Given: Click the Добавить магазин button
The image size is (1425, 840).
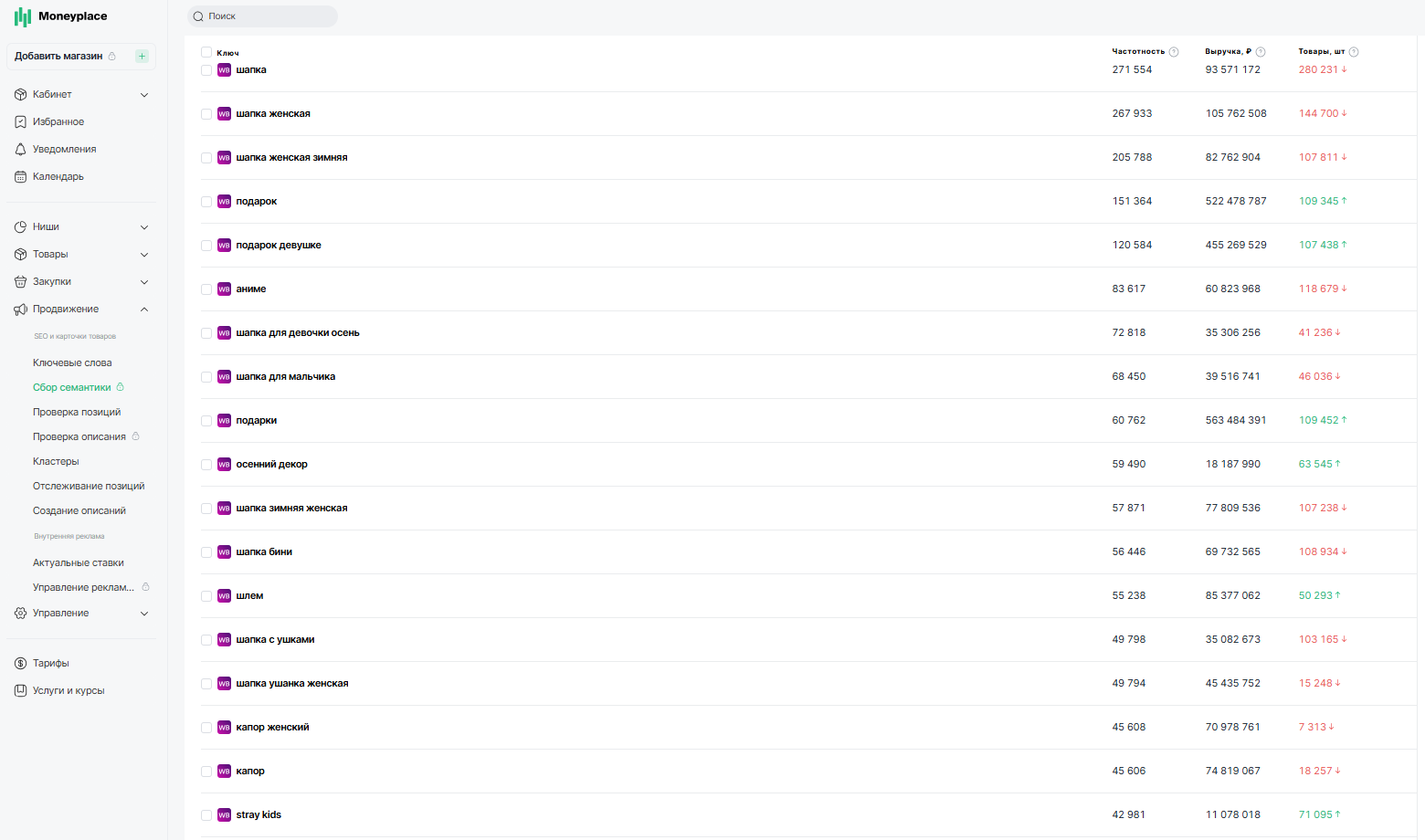Looking at the screenshot, I should pos(58,57).
